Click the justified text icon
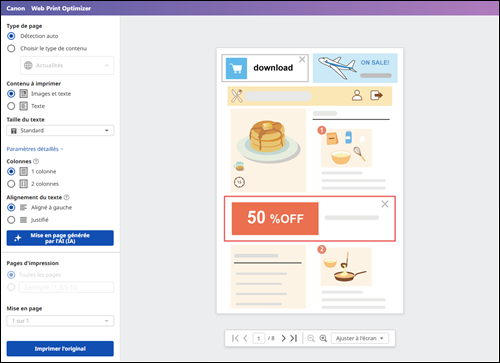The height and width of the screenshot is (363, 500). pyautogui.click(x=23, y=220)
